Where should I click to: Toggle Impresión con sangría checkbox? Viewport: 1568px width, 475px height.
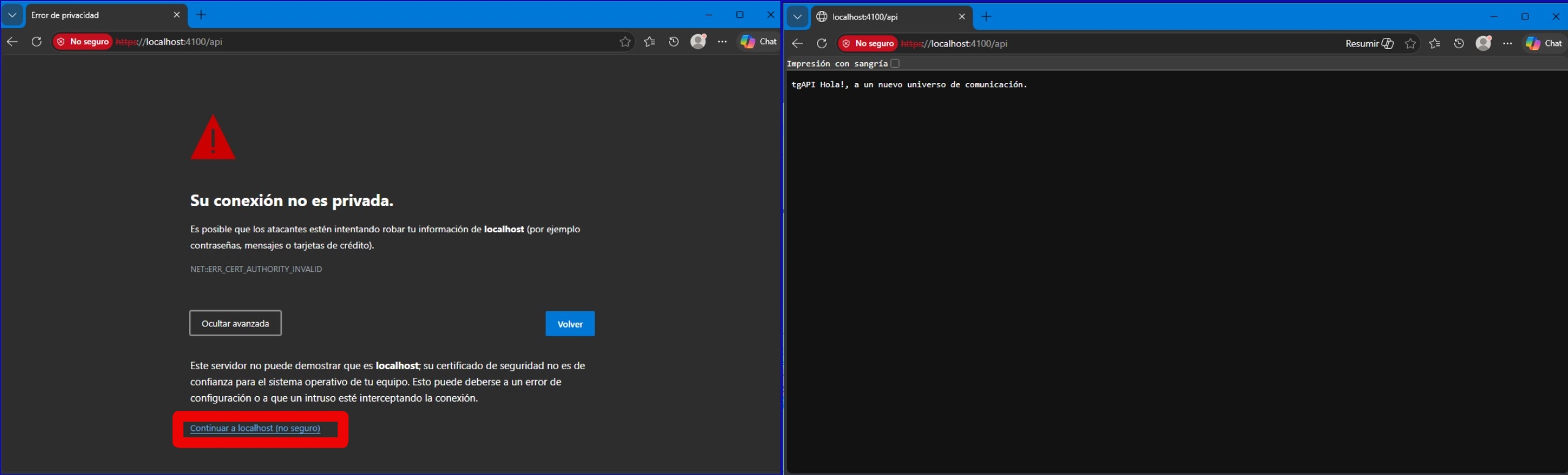point(895,64)
